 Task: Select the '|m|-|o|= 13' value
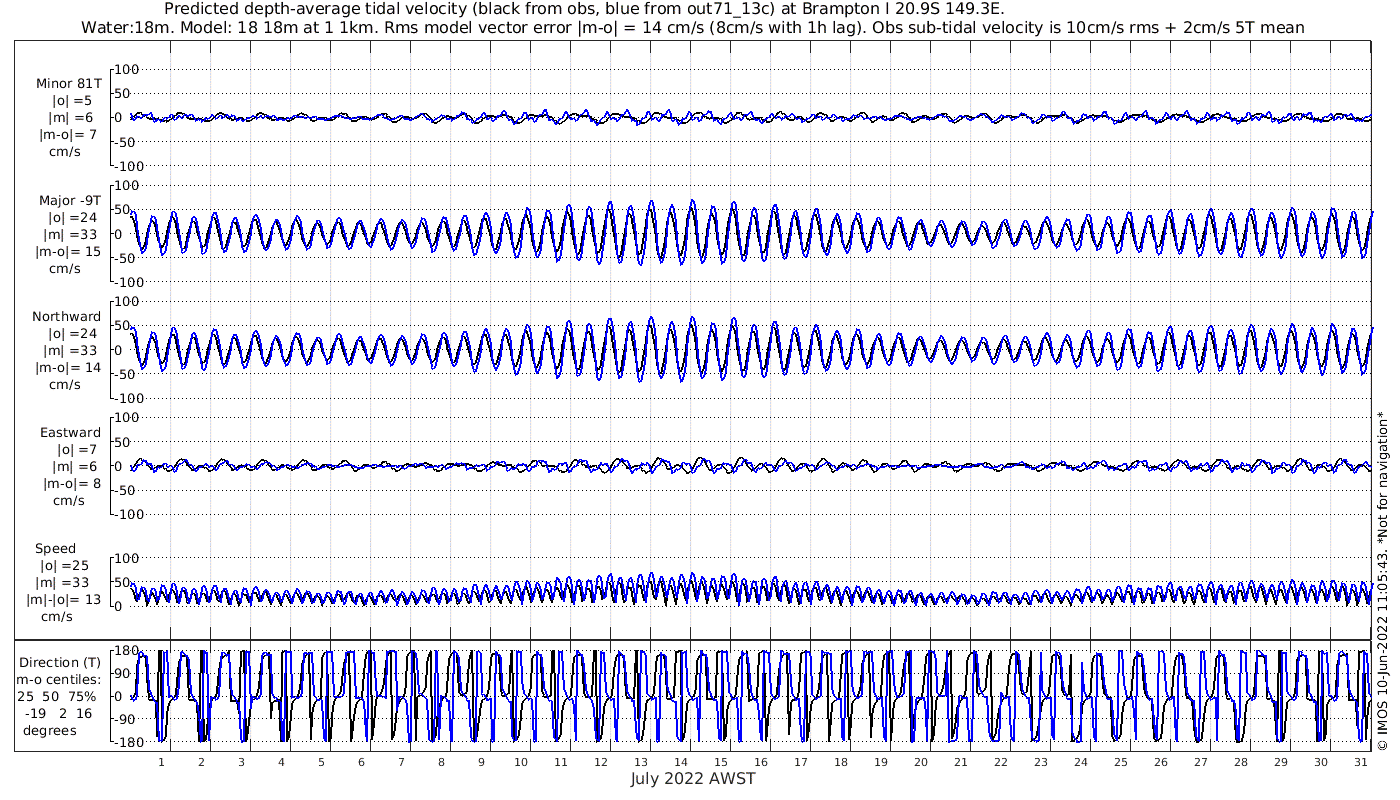pos(64,600)
